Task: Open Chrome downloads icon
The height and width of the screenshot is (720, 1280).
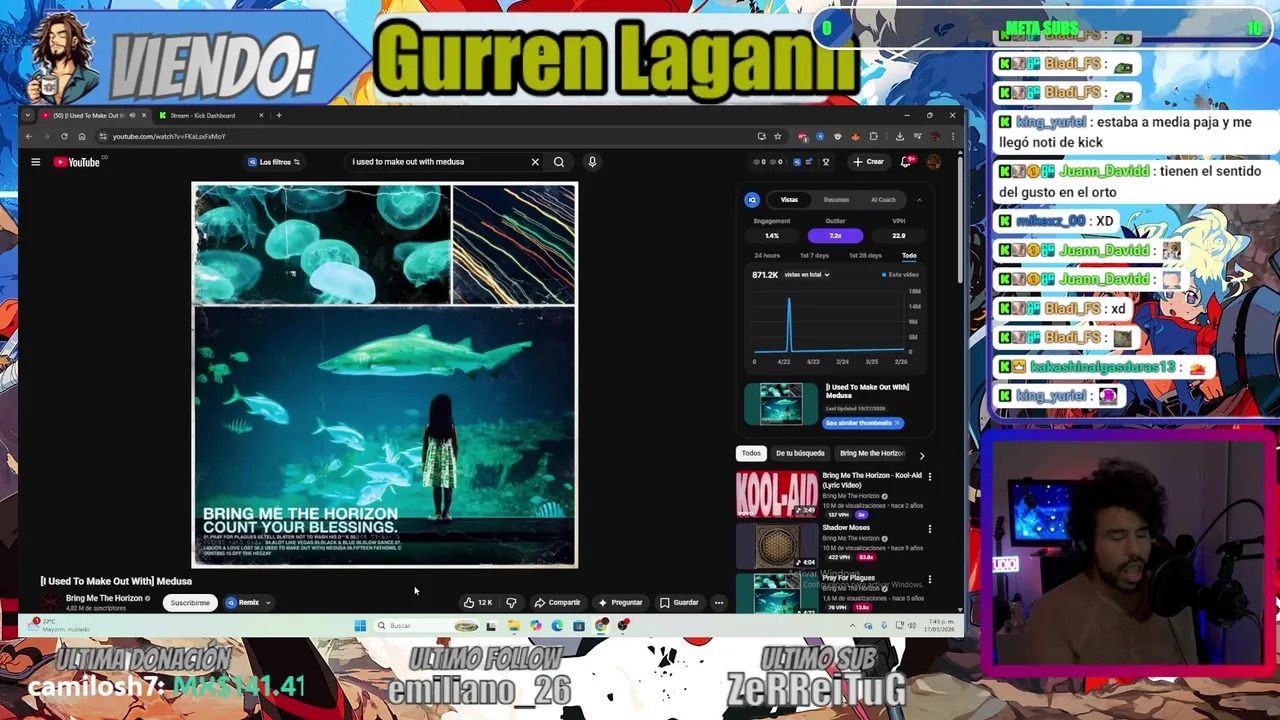Action: (x=899, y=136)
